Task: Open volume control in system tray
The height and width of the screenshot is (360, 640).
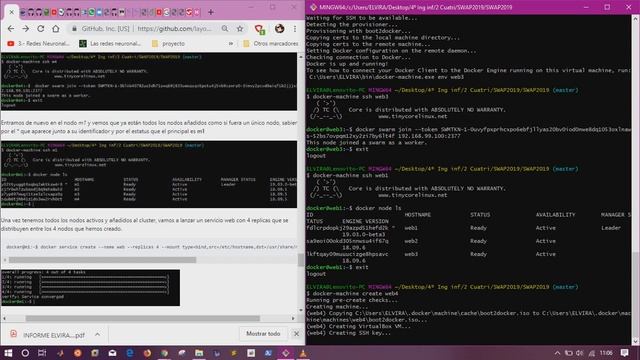Action: point(579,353)
